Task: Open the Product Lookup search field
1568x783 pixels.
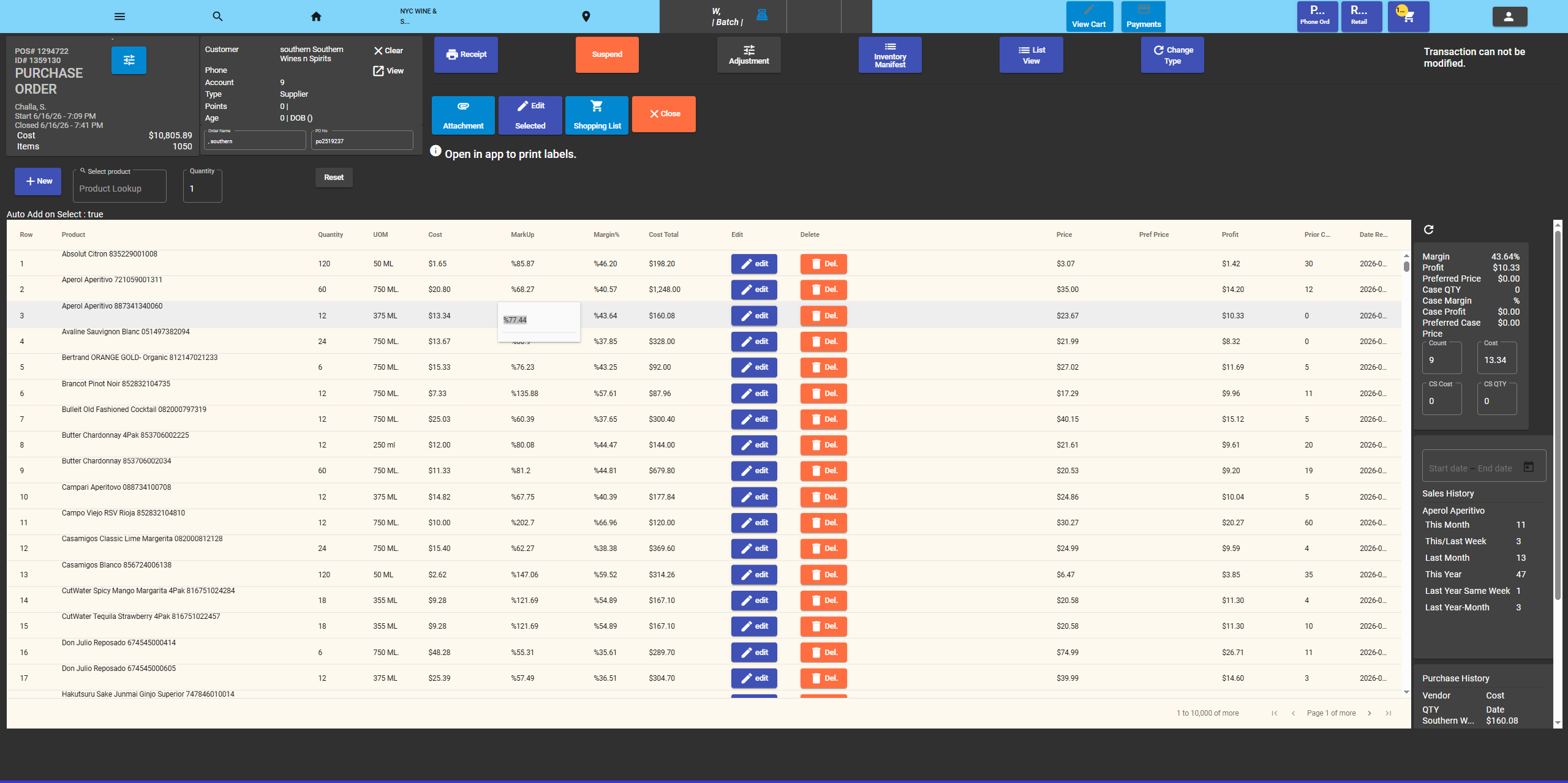Action: pyautogui.click(x=119, y=186)
